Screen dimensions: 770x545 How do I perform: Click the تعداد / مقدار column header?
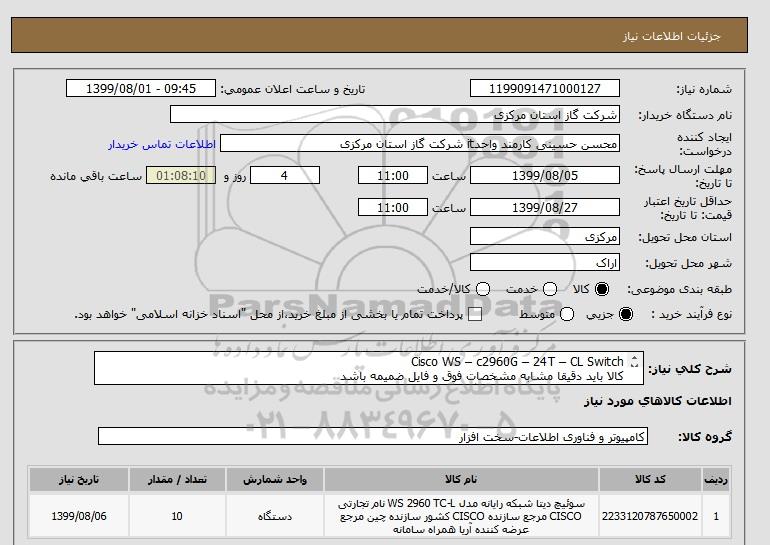177,479
